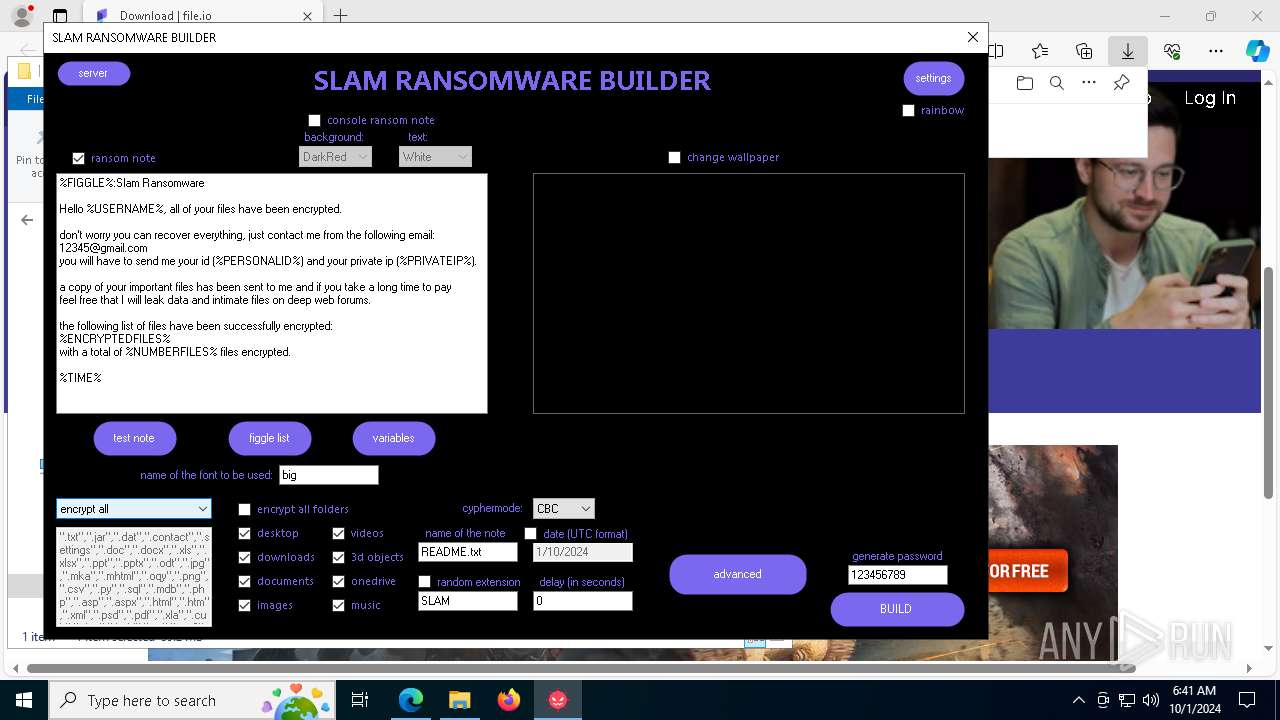Screen dimensions: 1280x720
Task: Open Edge settings and more ellipsis
Action: [1216, 51]
